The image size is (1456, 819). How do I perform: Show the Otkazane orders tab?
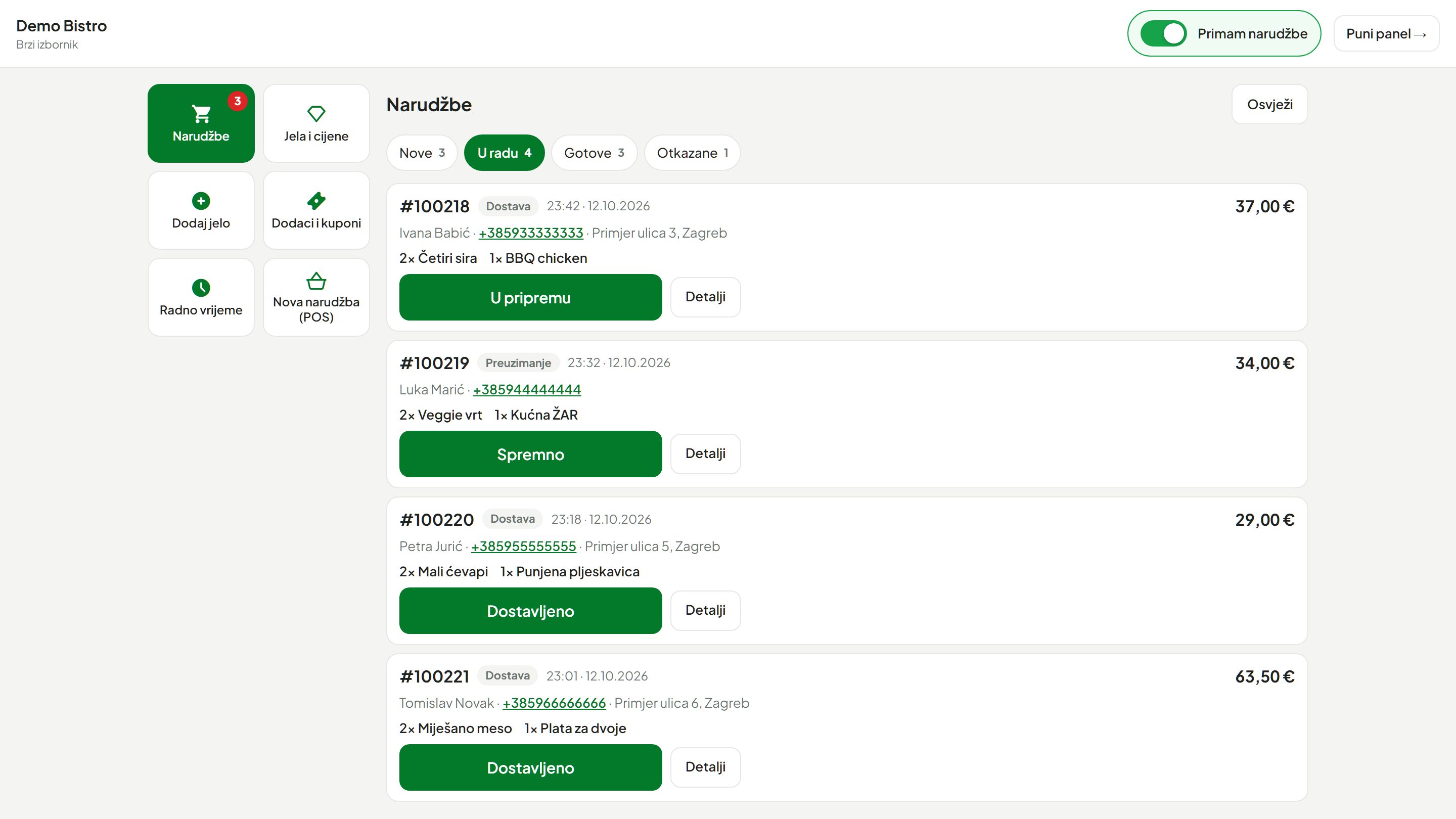[x=693, y=153]
